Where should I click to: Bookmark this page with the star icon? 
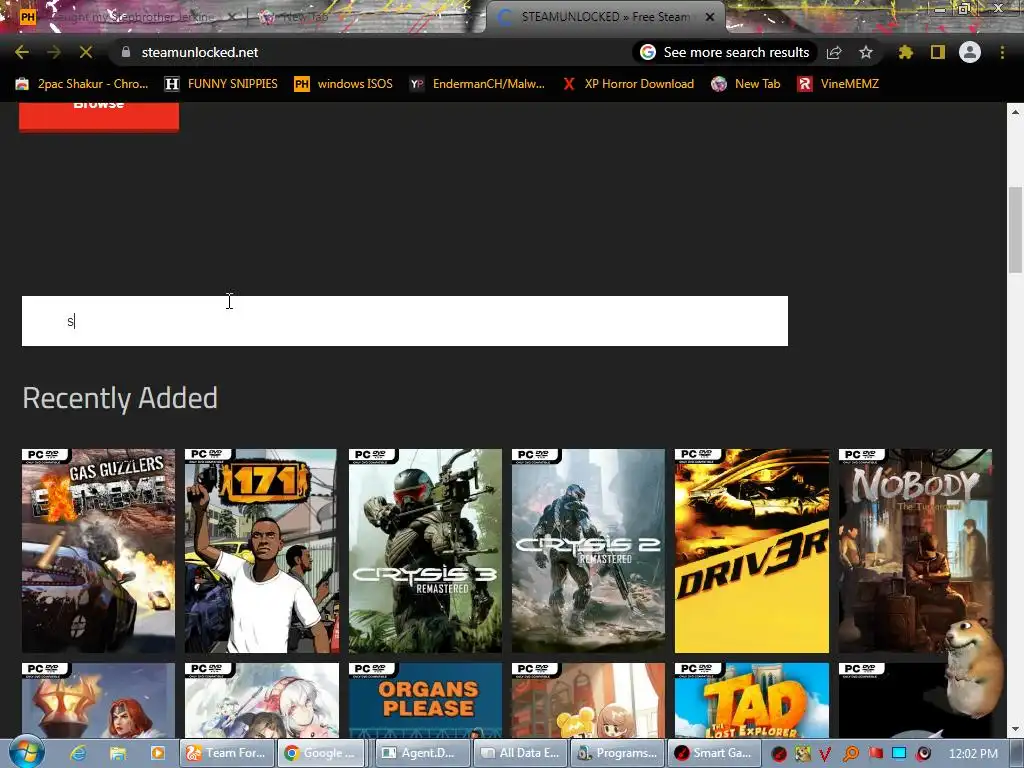[x=866, y=52]
